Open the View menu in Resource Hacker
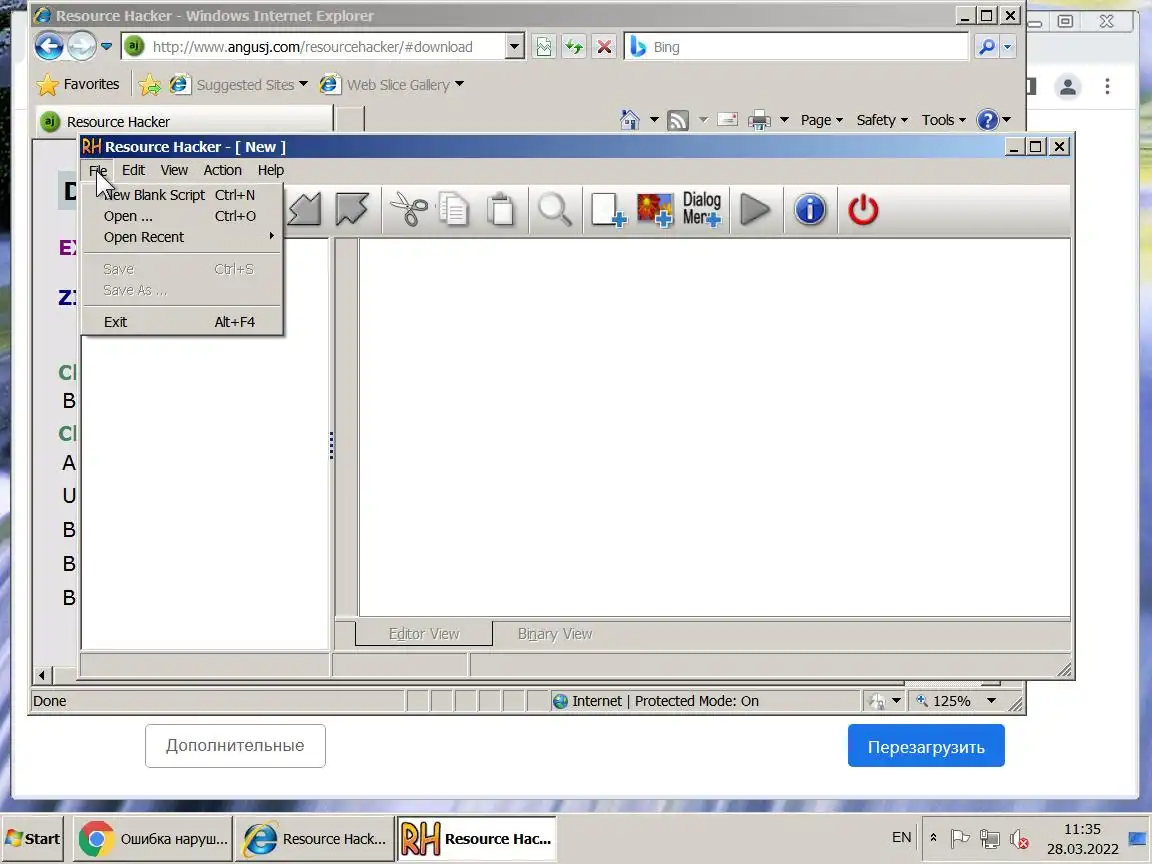Screen dimensions: 1152x864 tap(174, 170)
